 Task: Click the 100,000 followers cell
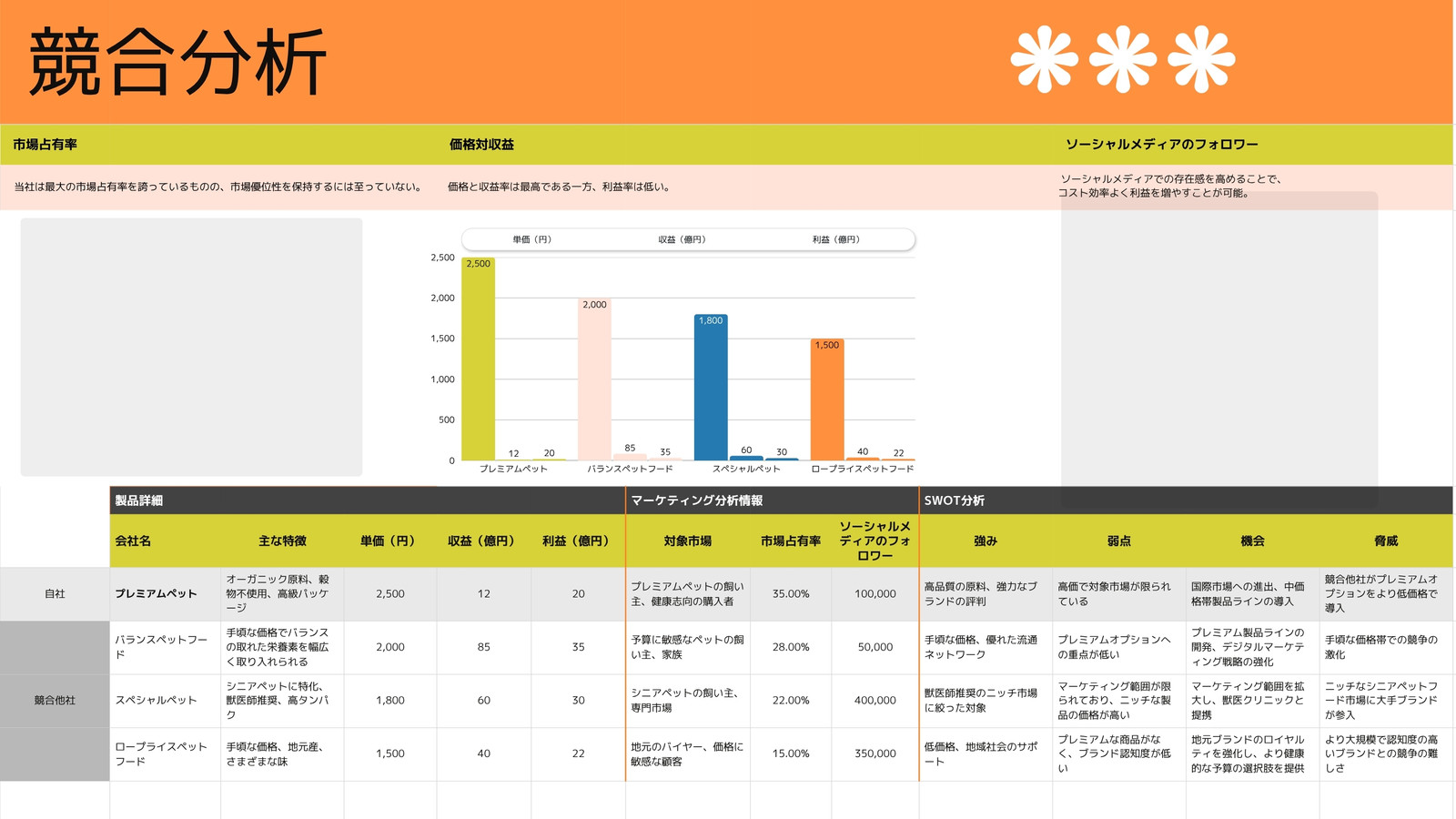875,594
